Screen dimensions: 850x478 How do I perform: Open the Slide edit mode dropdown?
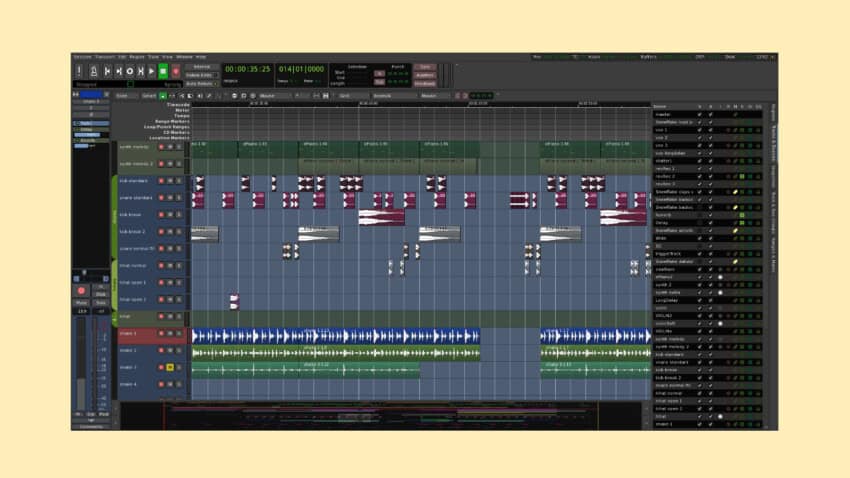coord(122,96)
